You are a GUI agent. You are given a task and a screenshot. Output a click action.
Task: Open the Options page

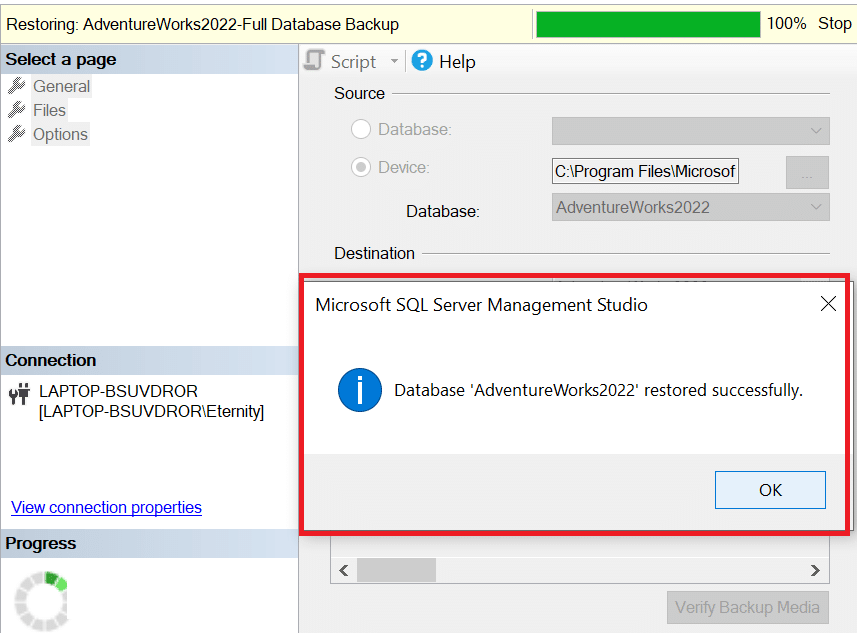pyautogui.click(x=60, y=135)
